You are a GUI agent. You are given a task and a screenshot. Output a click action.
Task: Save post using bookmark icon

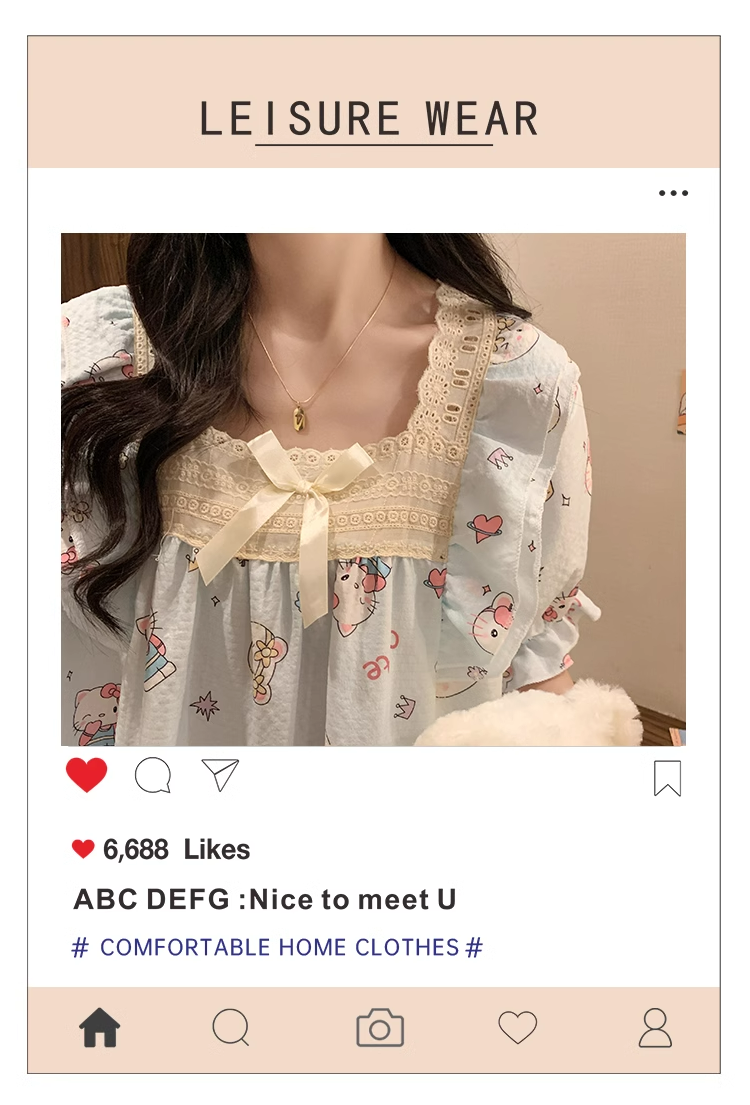coord(667,778)
